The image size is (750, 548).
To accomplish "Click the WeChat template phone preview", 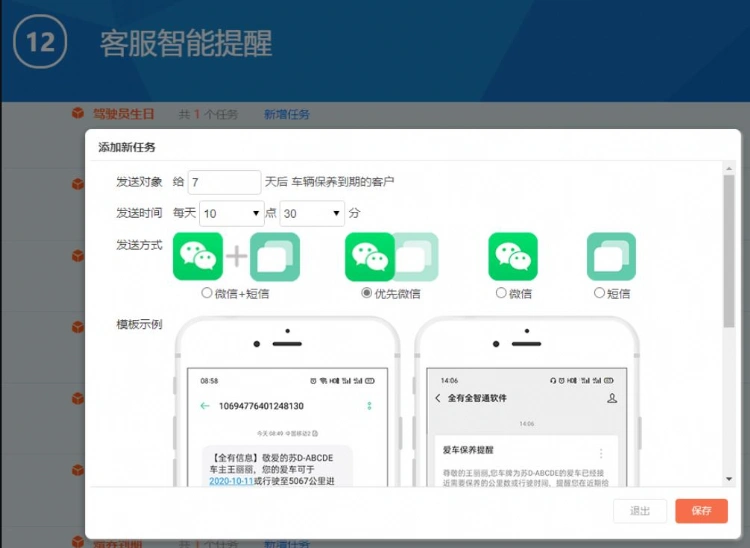I will point(527,402).
